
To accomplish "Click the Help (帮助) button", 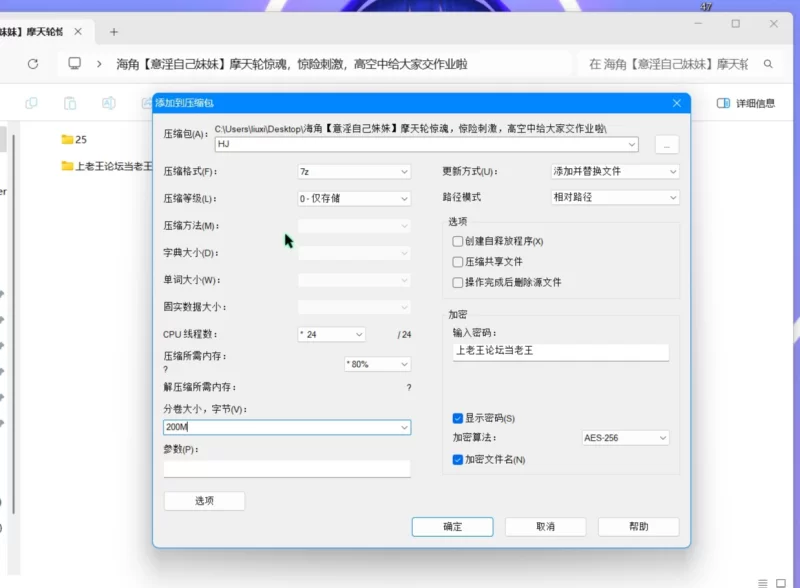I will point(638,527).
